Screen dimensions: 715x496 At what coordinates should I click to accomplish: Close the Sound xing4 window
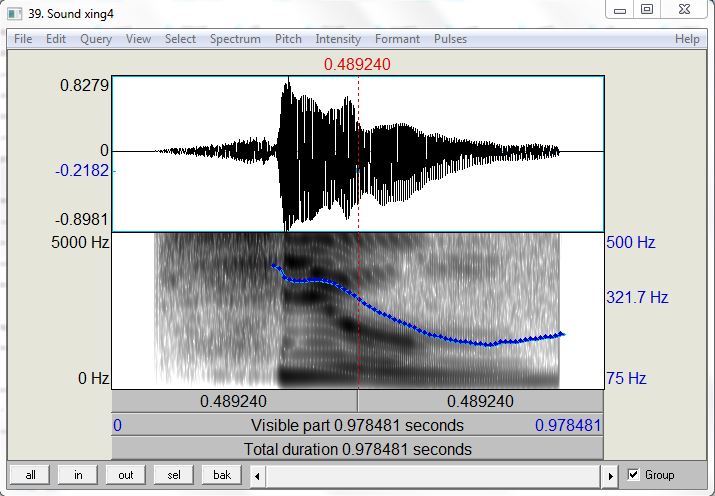pyautogui.click(x=684, y=10)
